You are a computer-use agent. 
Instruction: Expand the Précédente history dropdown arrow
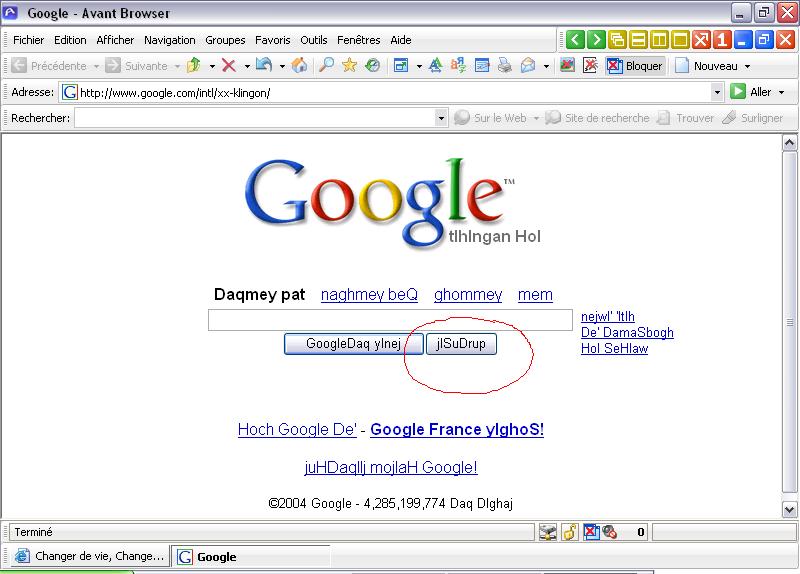[96, 66]
